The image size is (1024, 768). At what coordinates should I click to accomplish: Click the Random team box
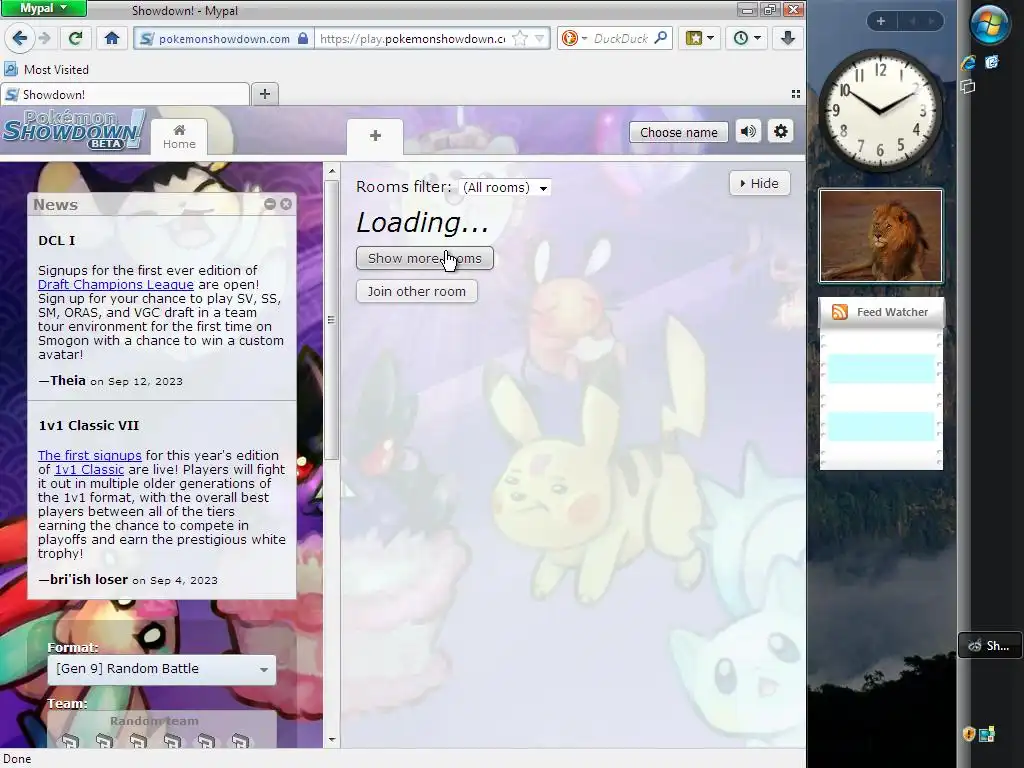pyautogui.click(x=161, y=729)
